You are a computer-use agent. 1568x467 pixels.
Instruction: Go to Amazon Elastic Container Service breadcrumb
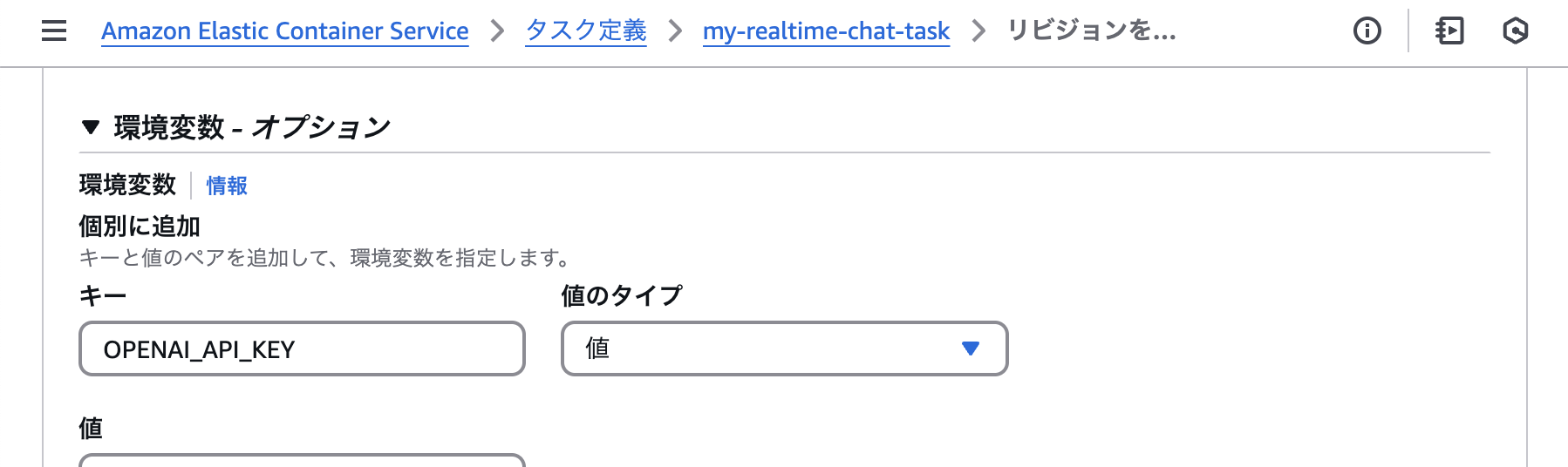pyautogui.click(x=285, y=31)
